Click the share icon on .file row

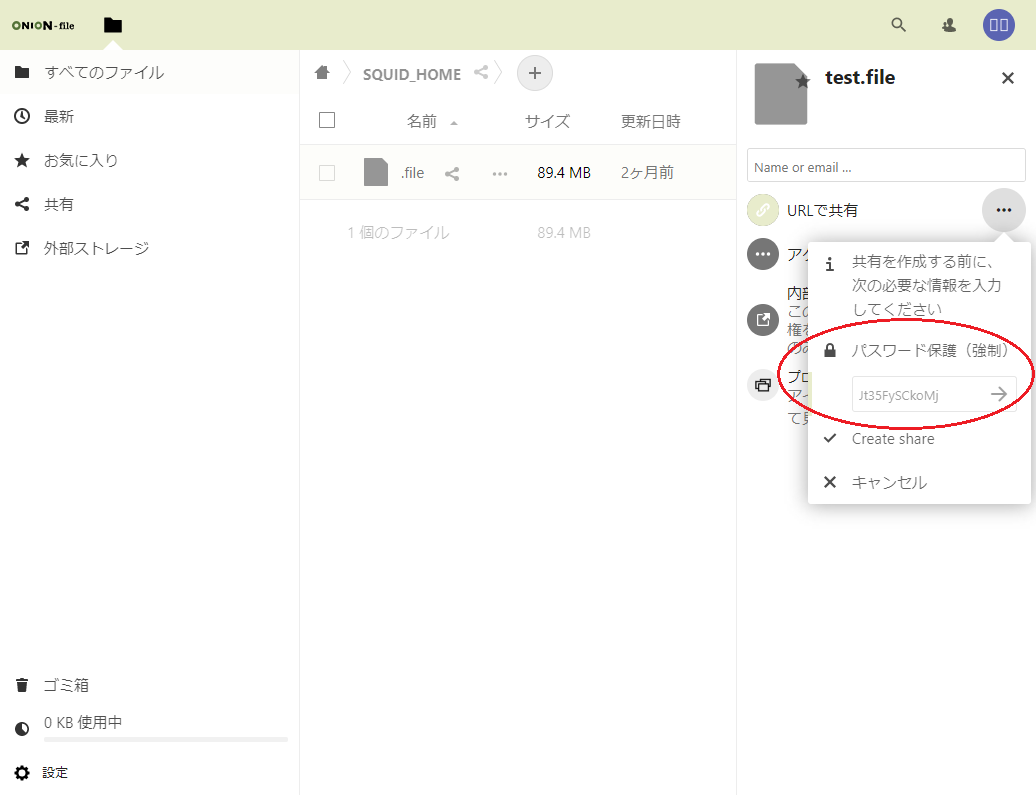coord(452,173)
